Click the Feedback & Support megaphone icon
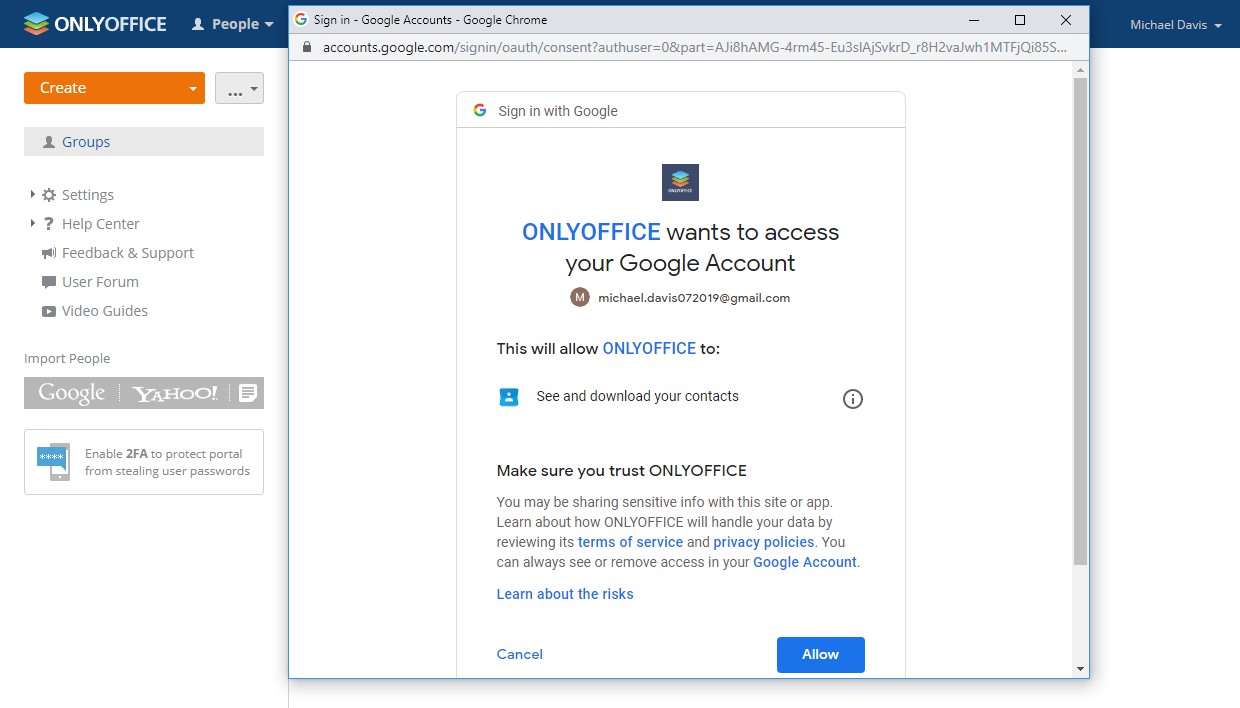Image resolution: width=1240 pixels, height=708 pixels. click(x=49, y=253)
